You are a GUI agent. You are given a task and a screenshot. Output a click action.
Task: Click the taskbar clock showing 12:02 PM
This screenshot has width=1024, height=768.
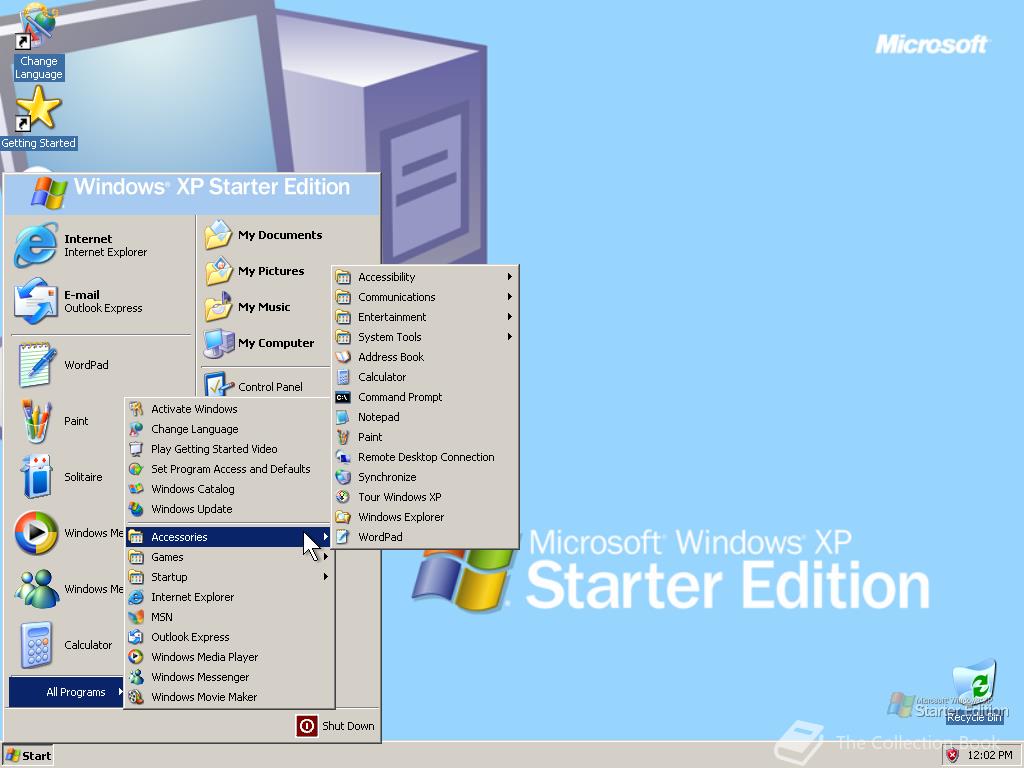click(989, 755)
